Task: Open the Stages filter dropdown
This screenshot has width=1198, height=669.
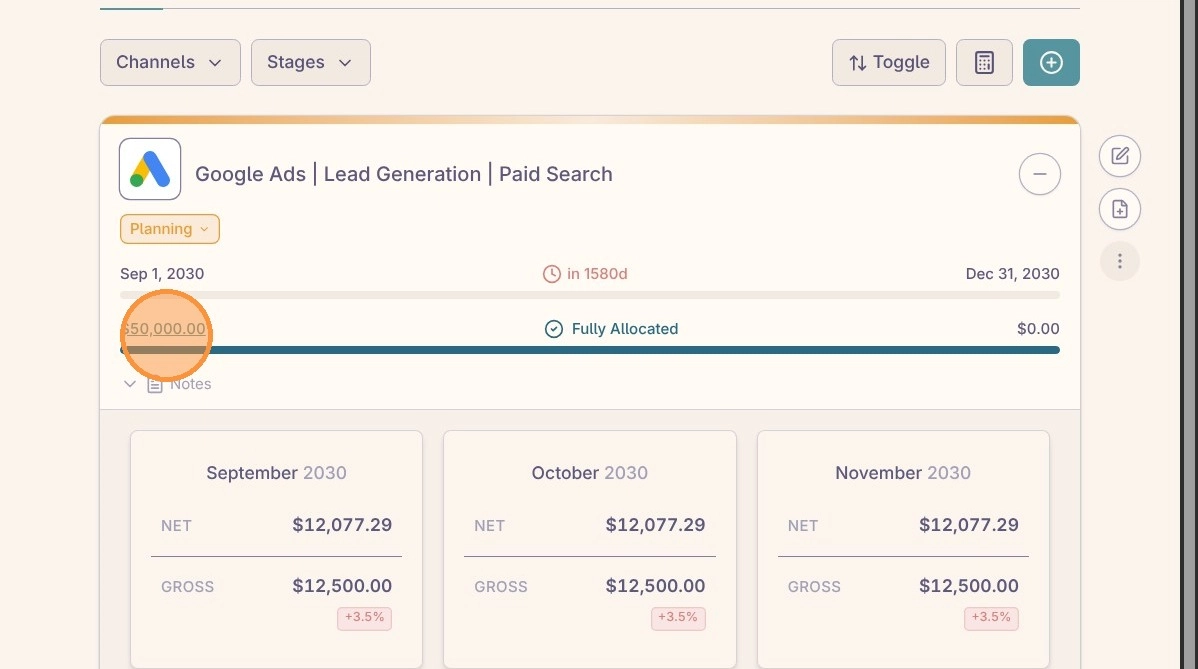Action: [310, 63]
